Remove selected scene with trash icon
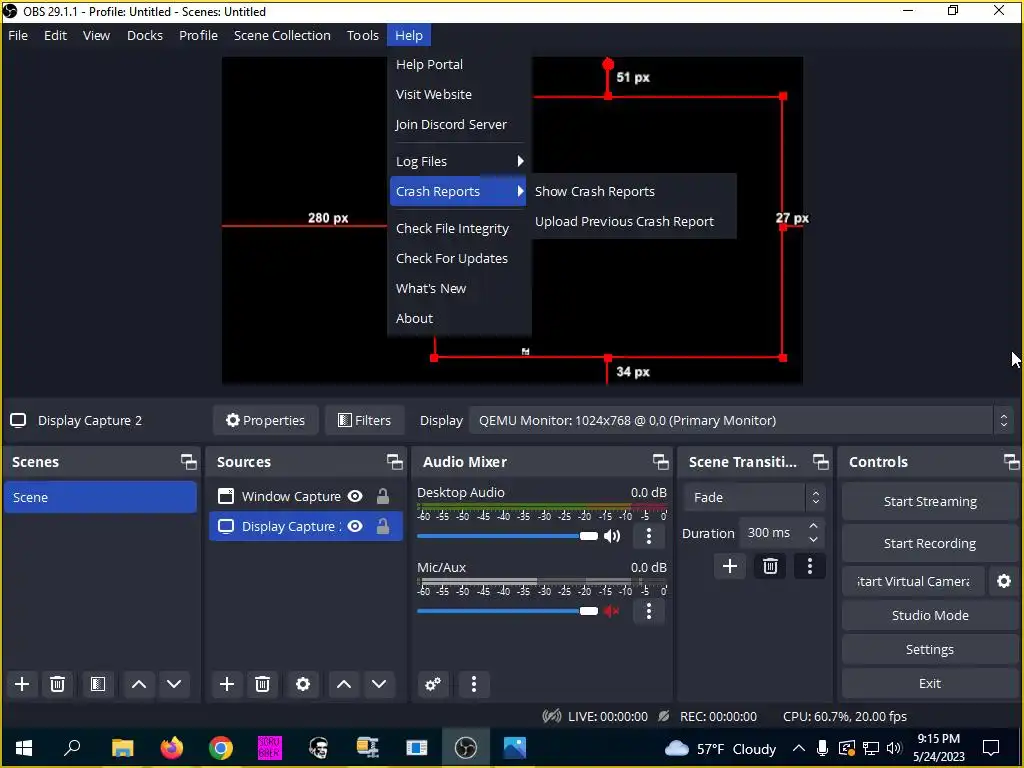The image size is (1024, 768). click(57, 684)
